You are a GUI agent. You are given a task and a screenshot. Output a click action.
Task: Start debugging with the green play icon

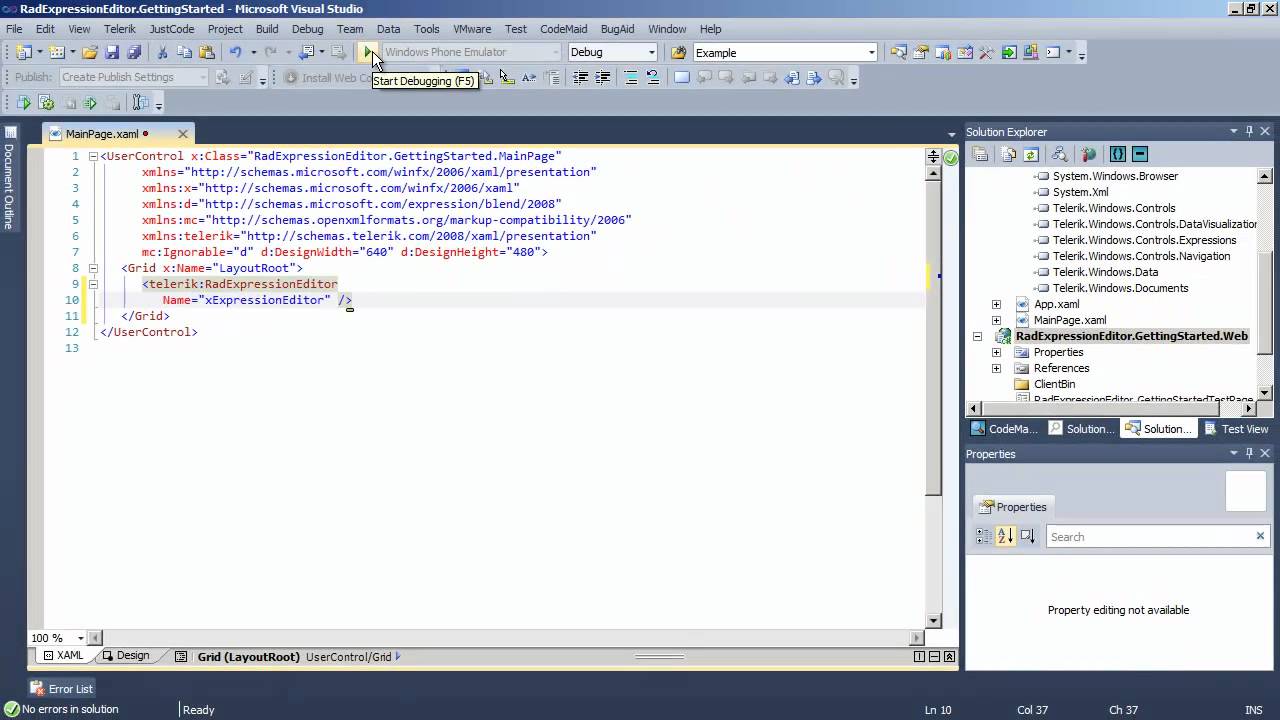click(369, 52)
